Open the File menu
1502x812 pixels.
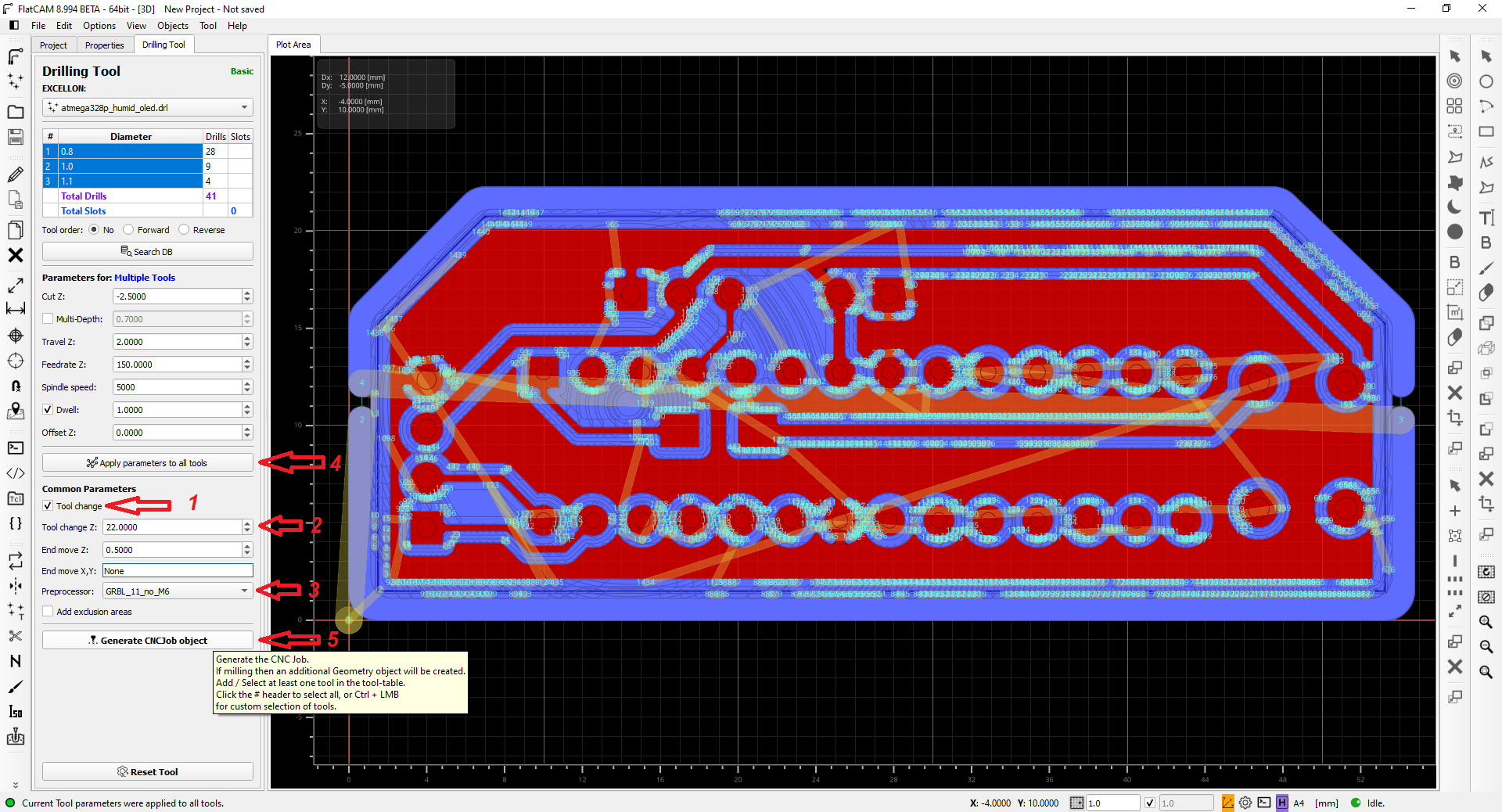(x=38, y=26)
